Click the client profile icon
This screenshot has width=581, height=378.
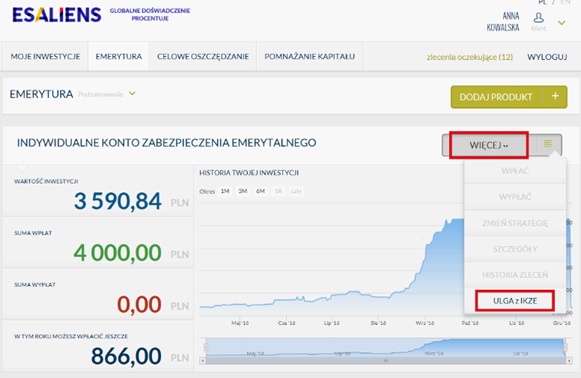538,18
